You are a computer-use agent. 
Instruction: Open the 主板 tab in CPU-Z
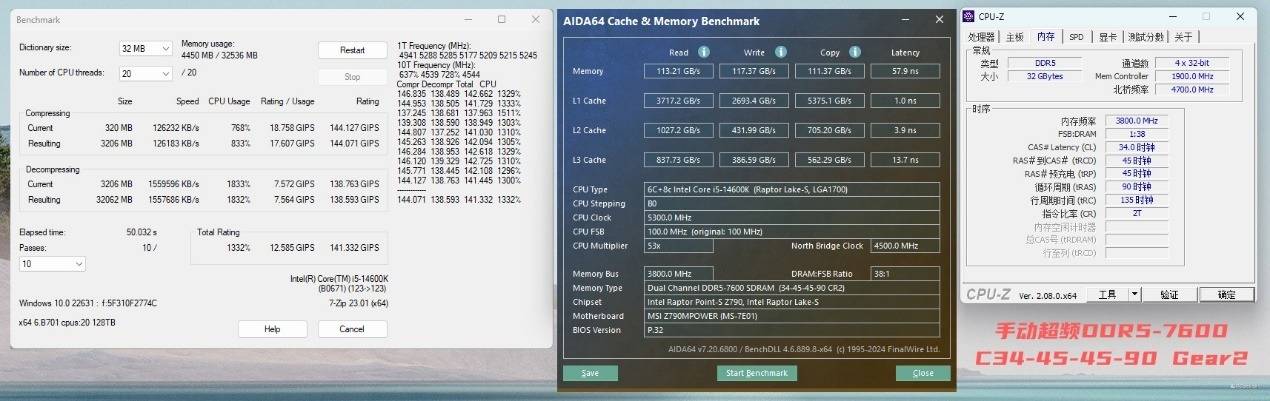(x=1015, y=37)
